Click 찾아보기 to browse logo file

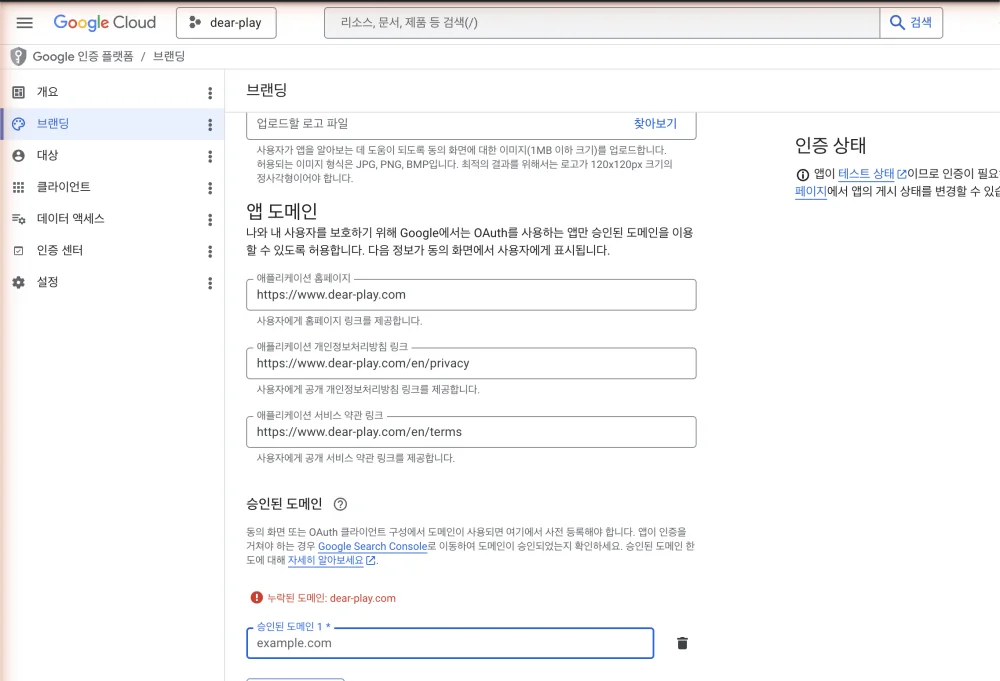(x=655, y=123)
